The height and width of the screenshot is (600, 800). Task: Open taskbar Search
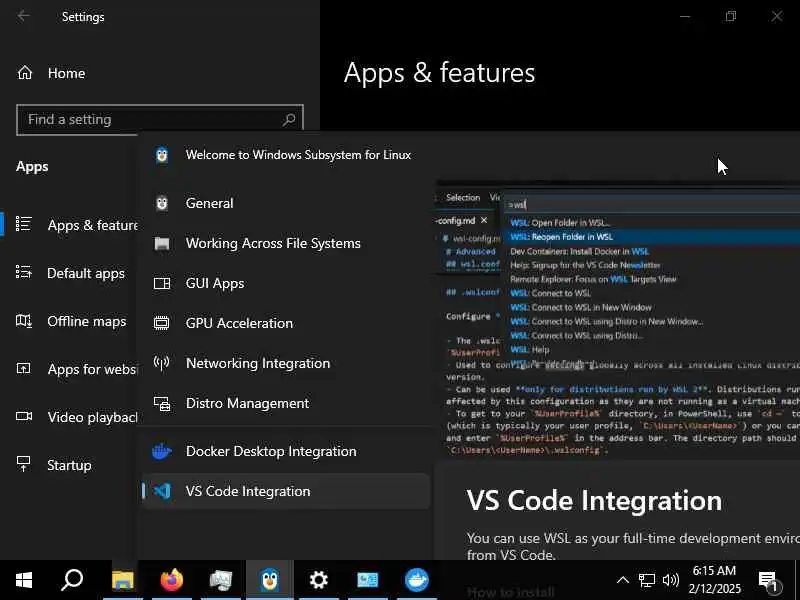click(x=72, y=580)
